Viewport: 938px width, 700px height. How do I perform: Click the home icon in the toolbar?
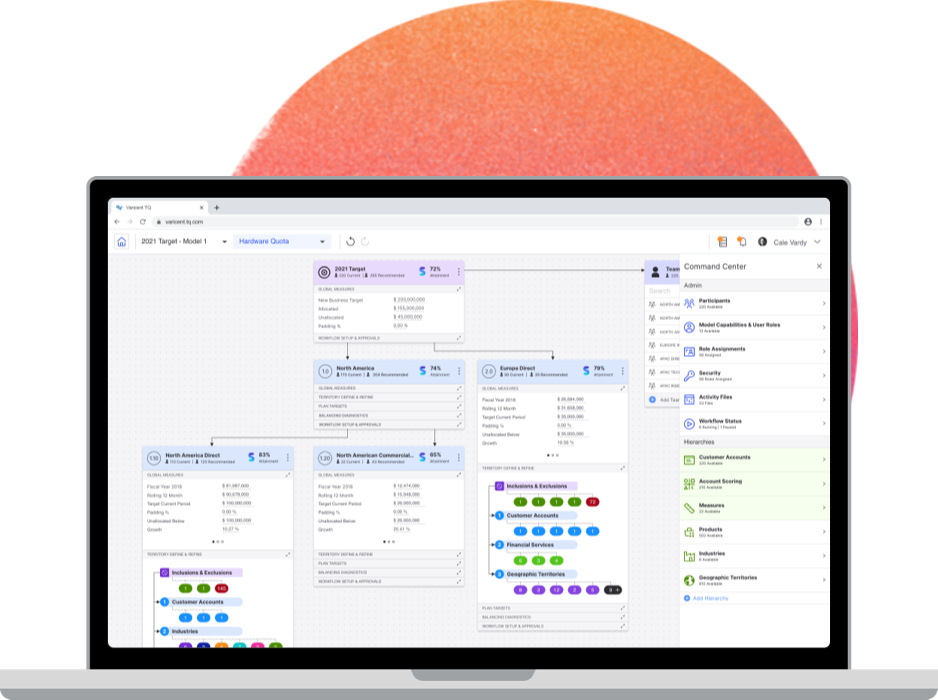120,241
